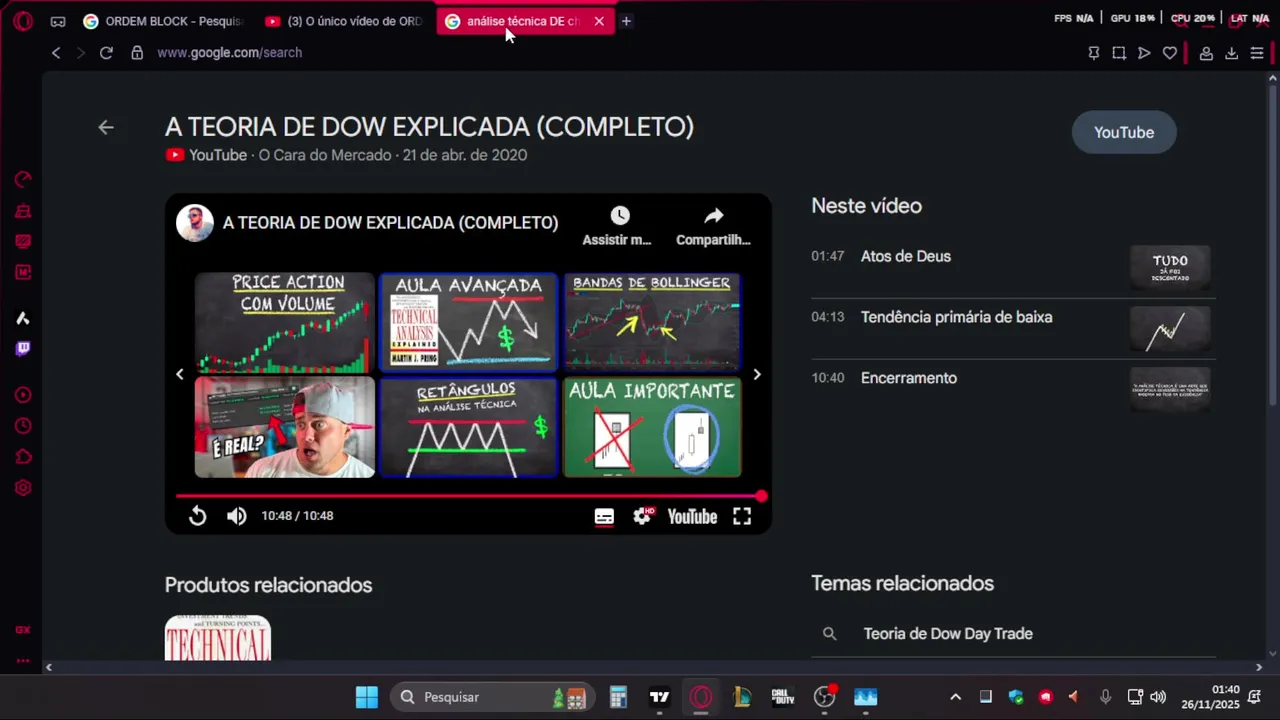
Task: Click the Watch later clock icon
Action: (x=620, y=216)
